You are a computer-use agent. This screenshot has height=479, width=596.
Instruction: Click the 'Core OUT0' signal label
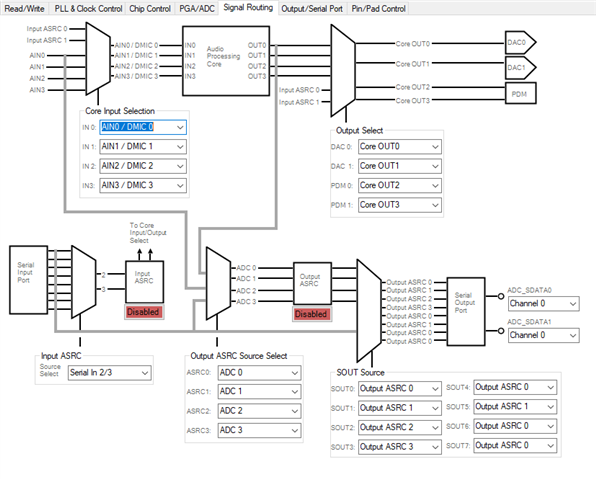coord(413,44)
